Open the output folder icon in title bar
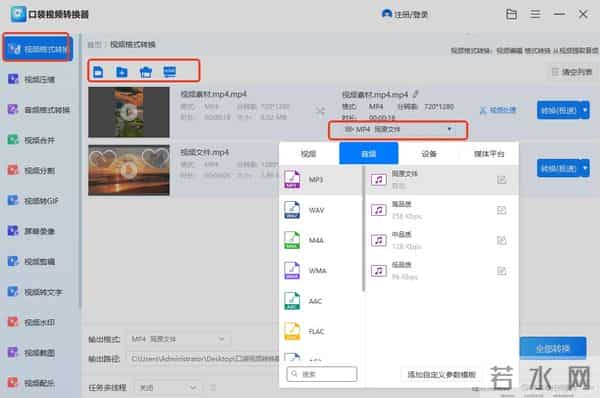 [x=511, y=15]
